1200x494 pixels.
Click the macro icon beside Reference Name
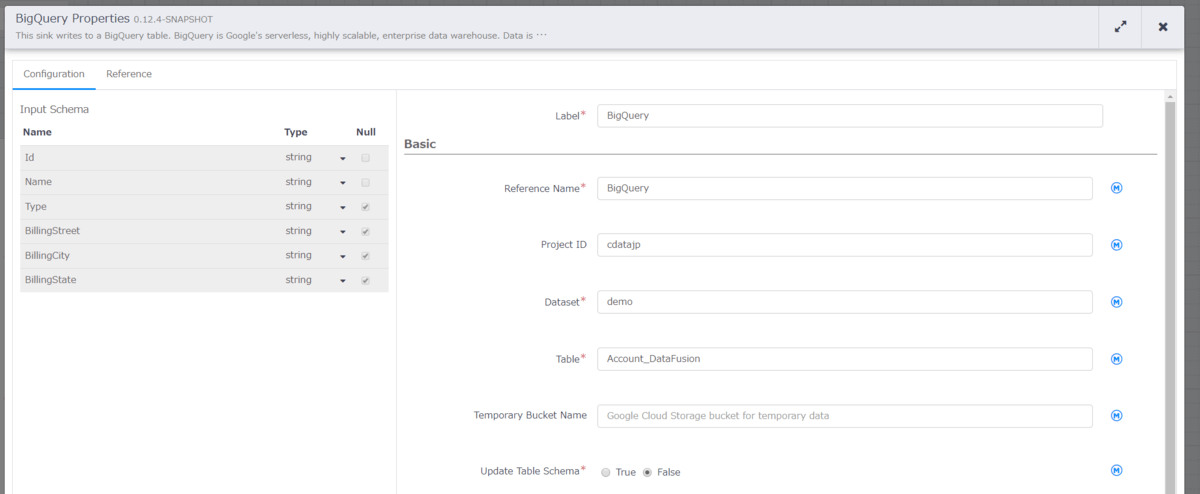(x=1117, y=188)
